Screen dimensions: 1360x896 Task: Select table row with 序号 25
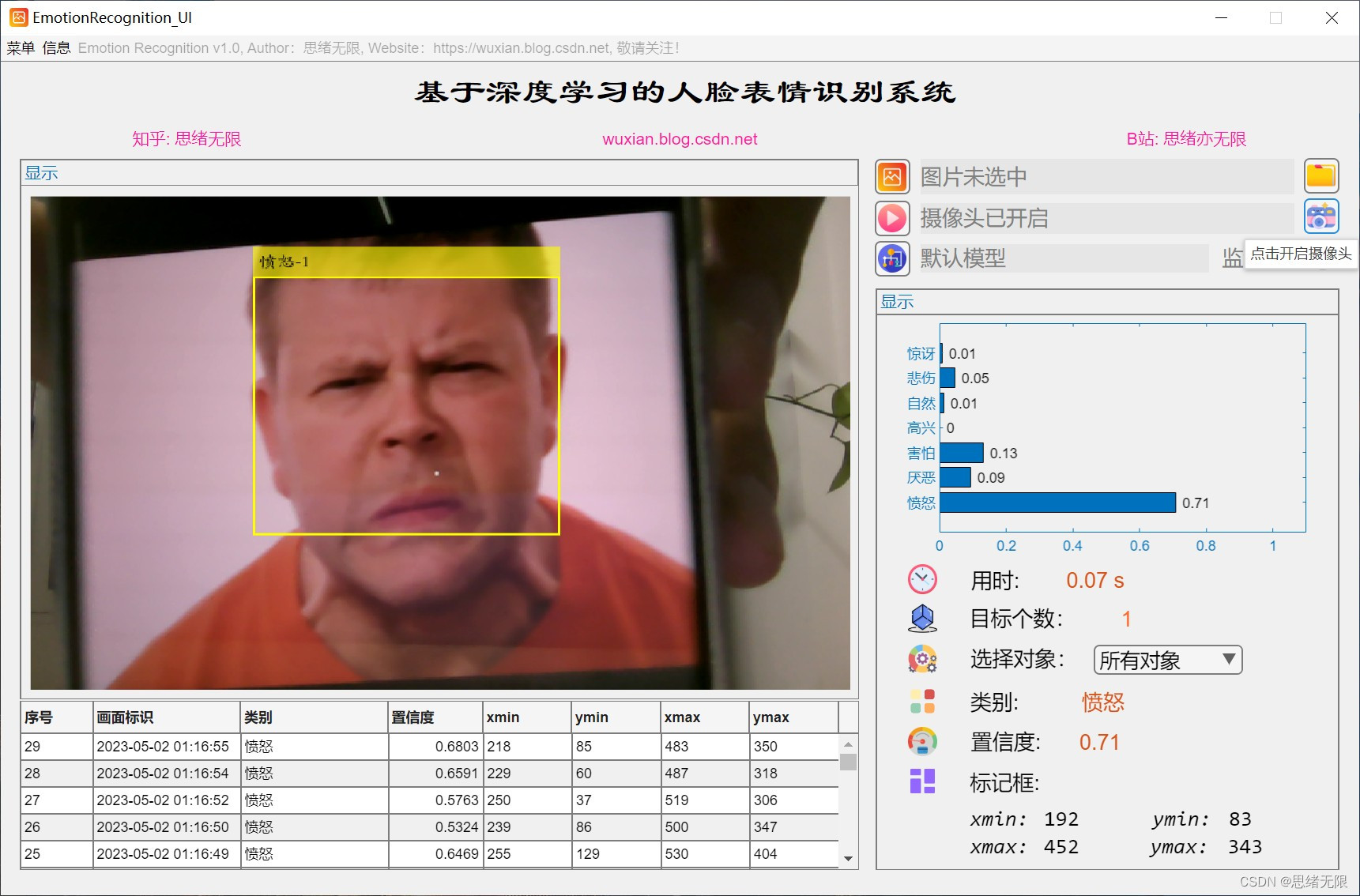(x=429, y=854)
